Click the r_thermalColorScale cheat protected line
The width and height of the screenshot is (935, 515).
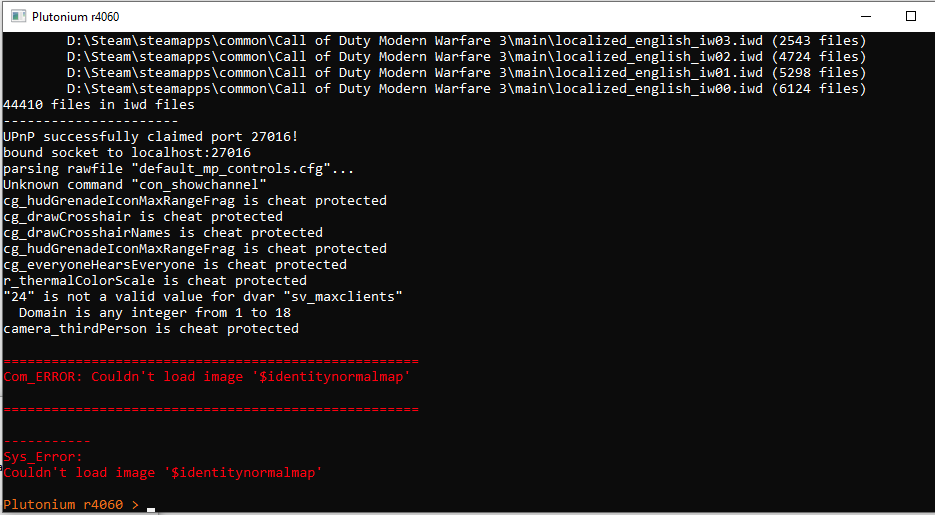coord(155,281)
